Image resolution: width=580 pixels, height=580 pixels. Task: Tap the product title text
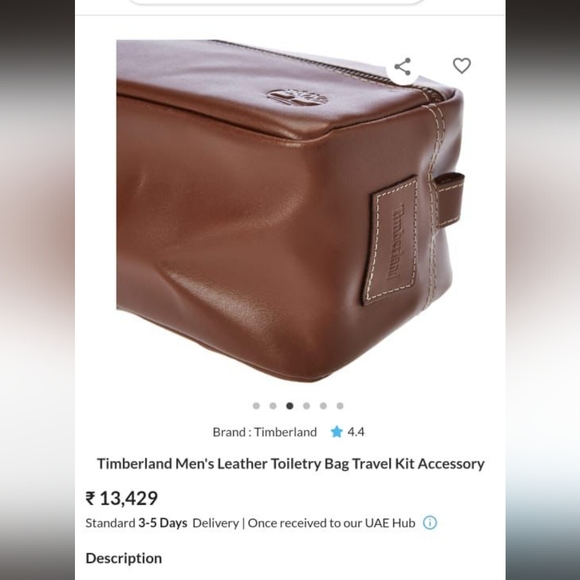pos(291,463)
